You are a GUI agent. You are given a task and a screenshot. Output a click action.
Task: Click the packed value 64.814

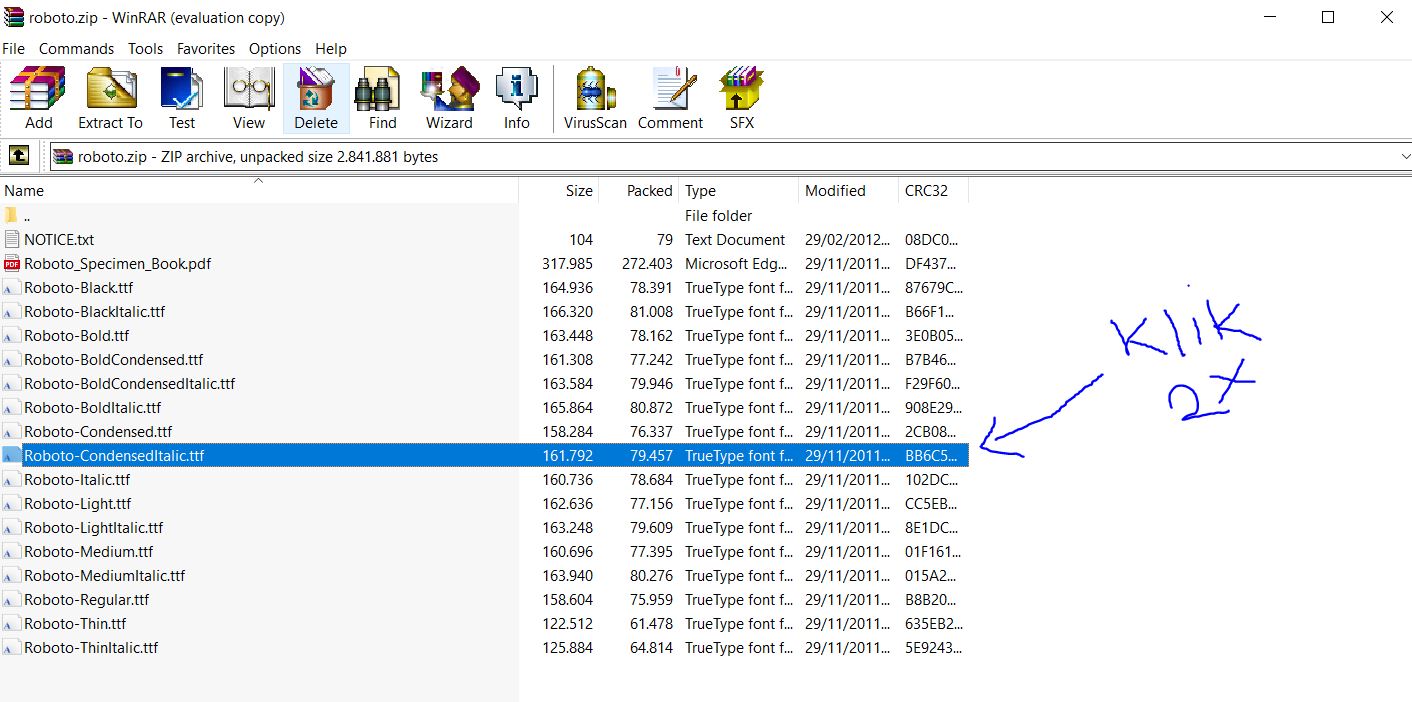coord(651,648)
